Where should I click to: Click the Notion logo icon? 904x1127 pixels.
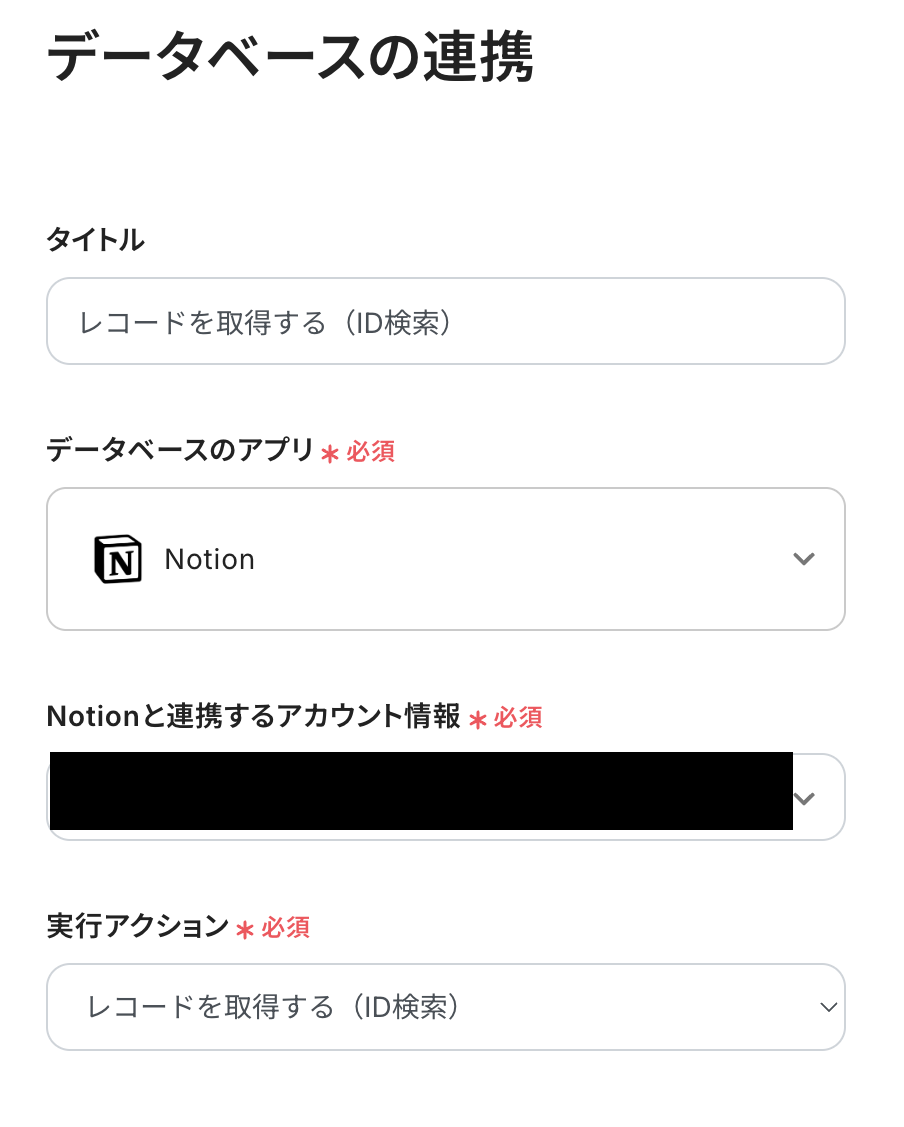click(118, 559)
